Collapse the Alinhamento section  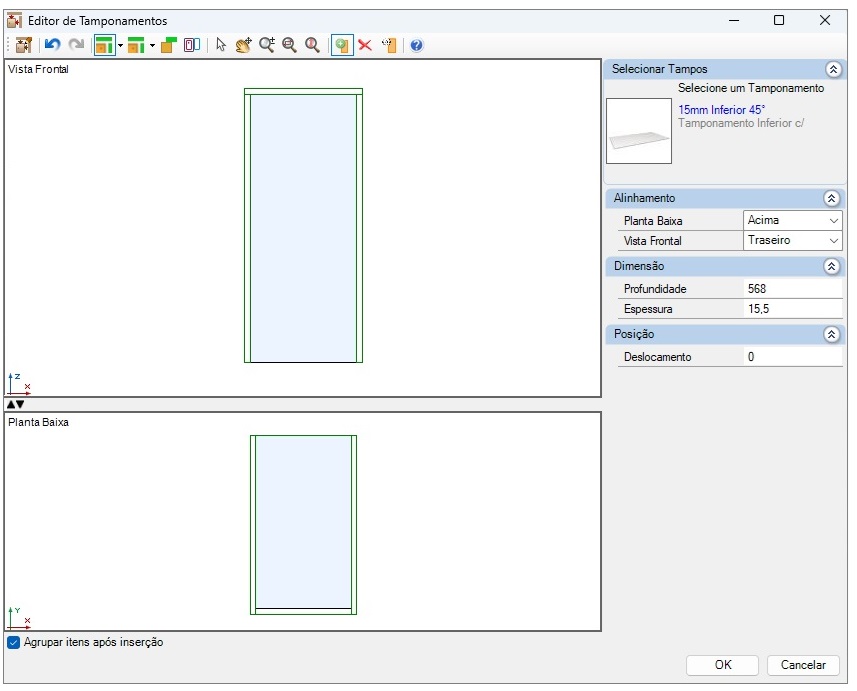832,199
